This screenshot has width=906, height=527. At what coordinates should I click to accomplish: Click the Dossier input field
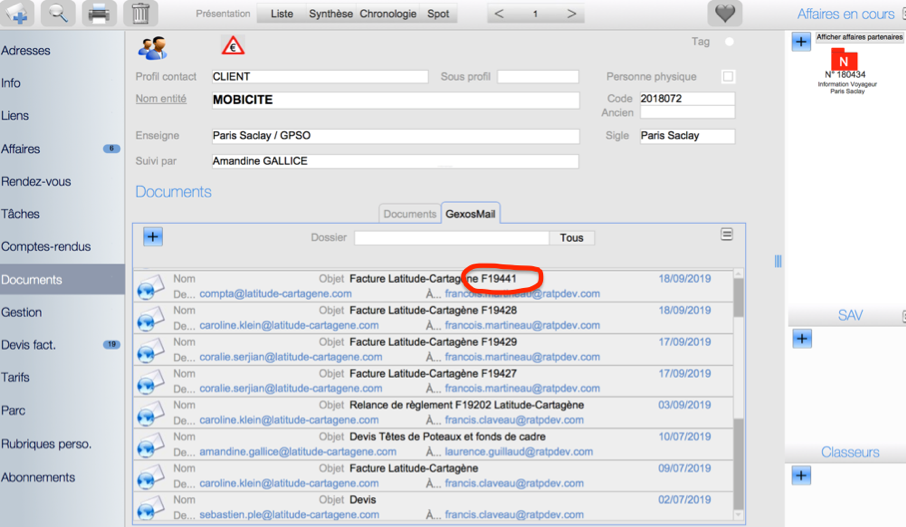pyautogui.click(x=452, y=238)
